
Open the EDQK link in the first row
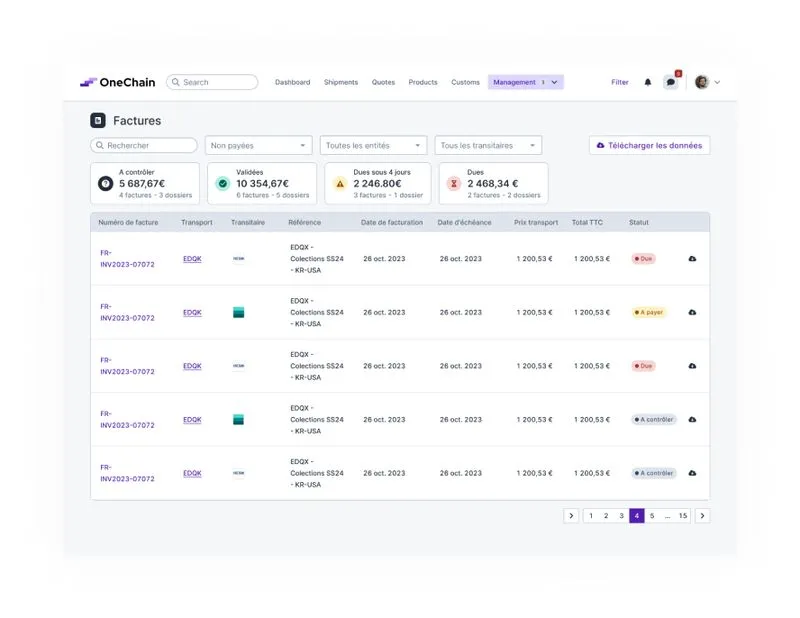pyautogui.click(x=192, y=259)
